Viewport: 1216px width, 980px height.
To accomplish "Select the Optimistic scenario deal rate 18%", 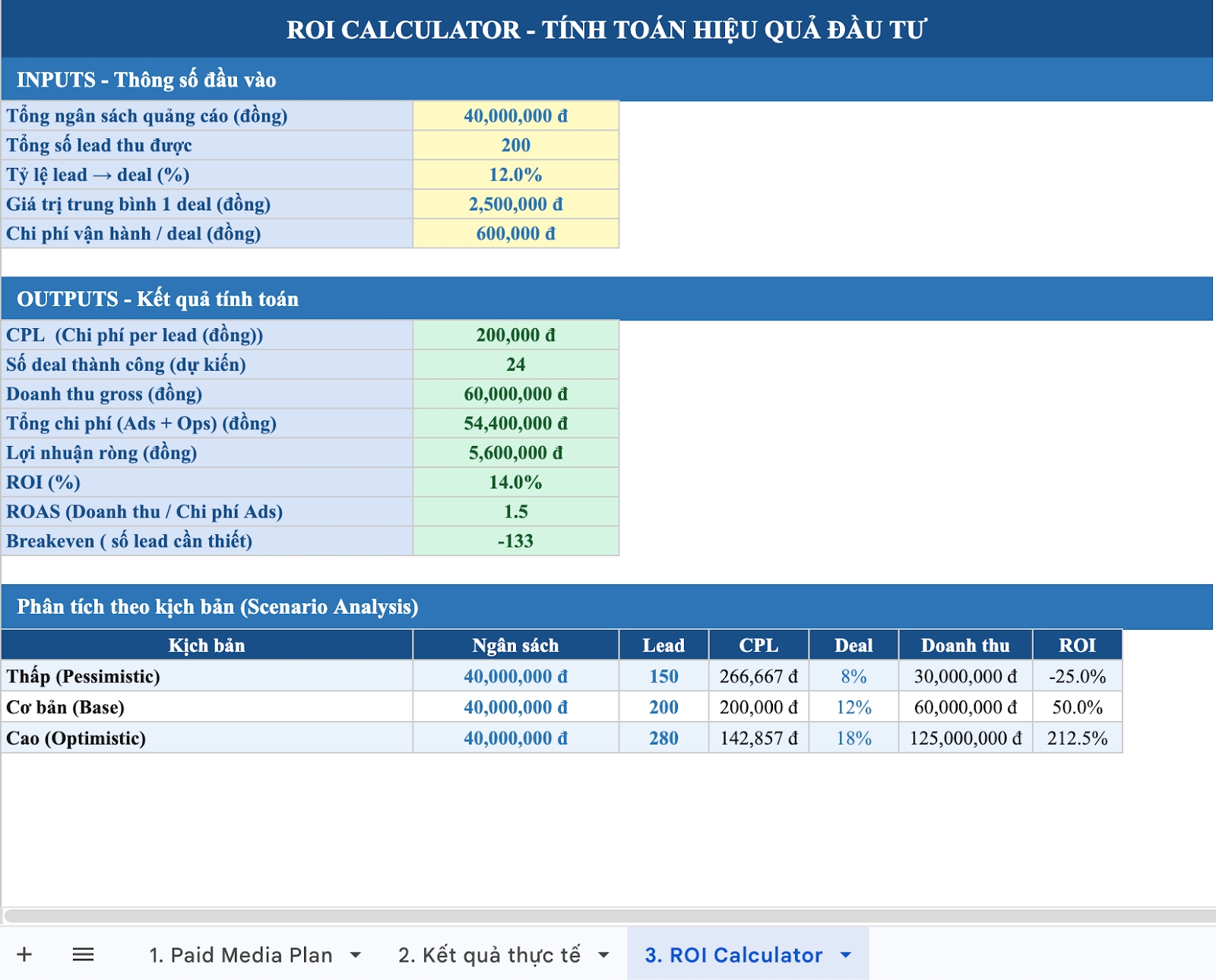I will (853, 738).
